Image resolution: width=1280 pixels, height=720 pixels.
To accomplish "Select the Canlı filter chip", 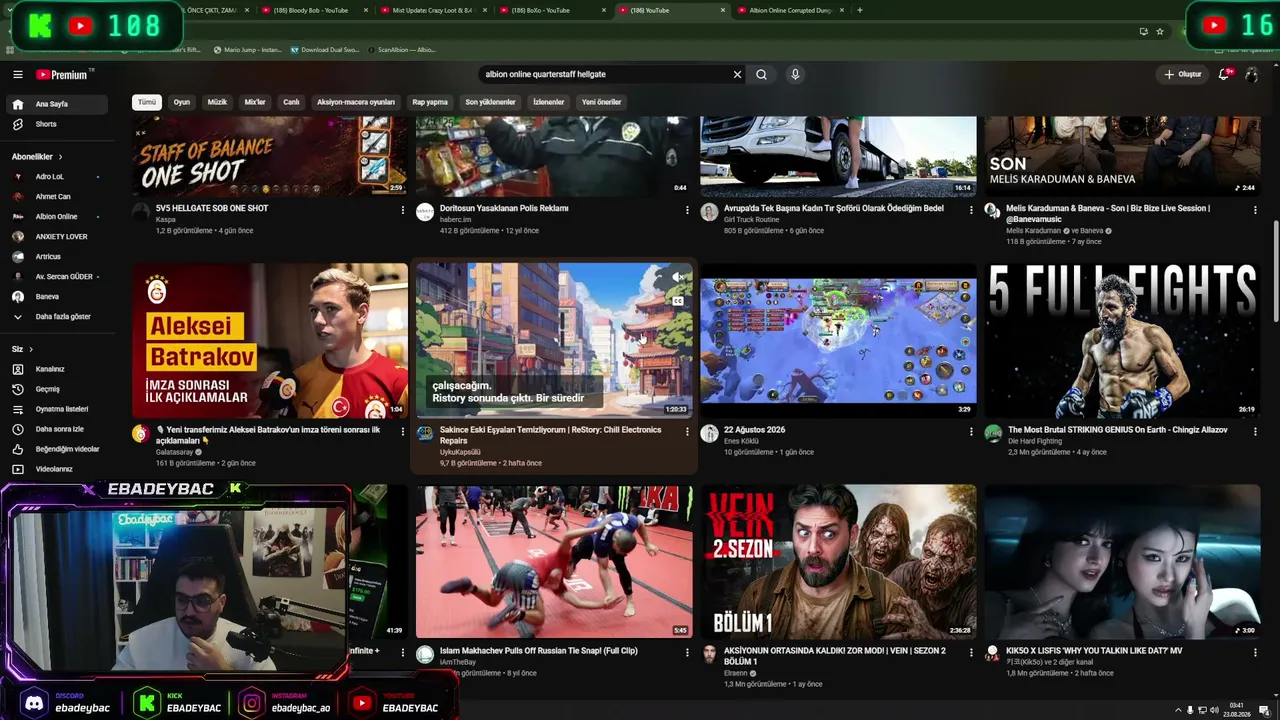I will click(x=291, y=102).
